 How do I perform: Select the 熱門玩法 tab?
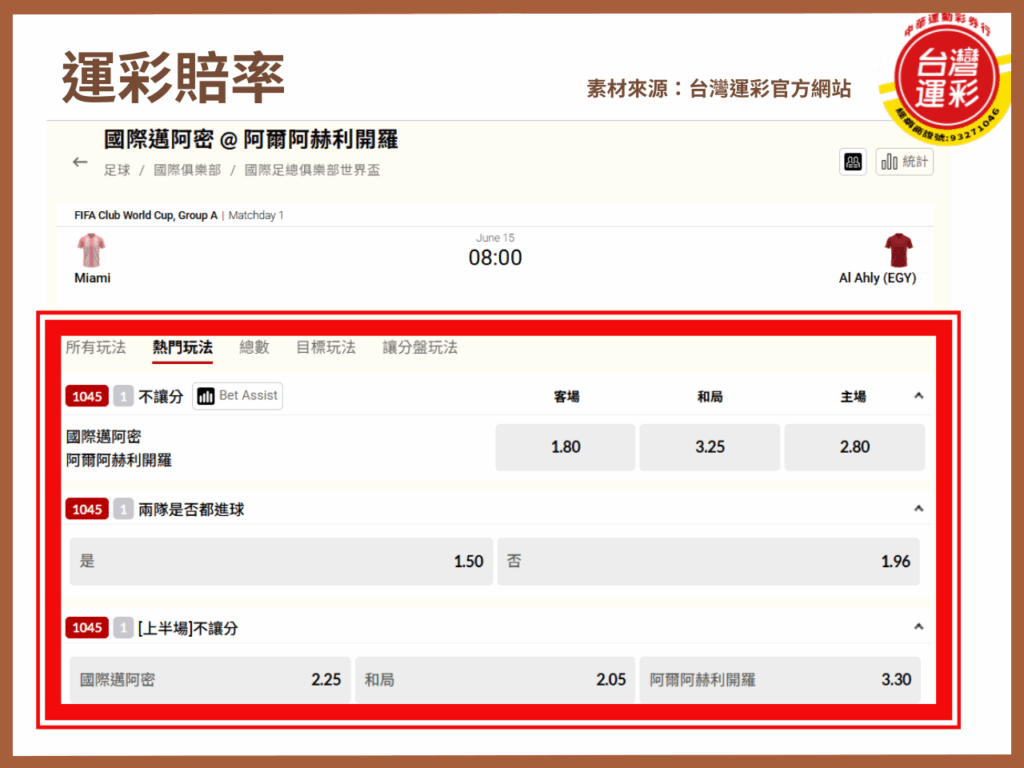[183, 347]
